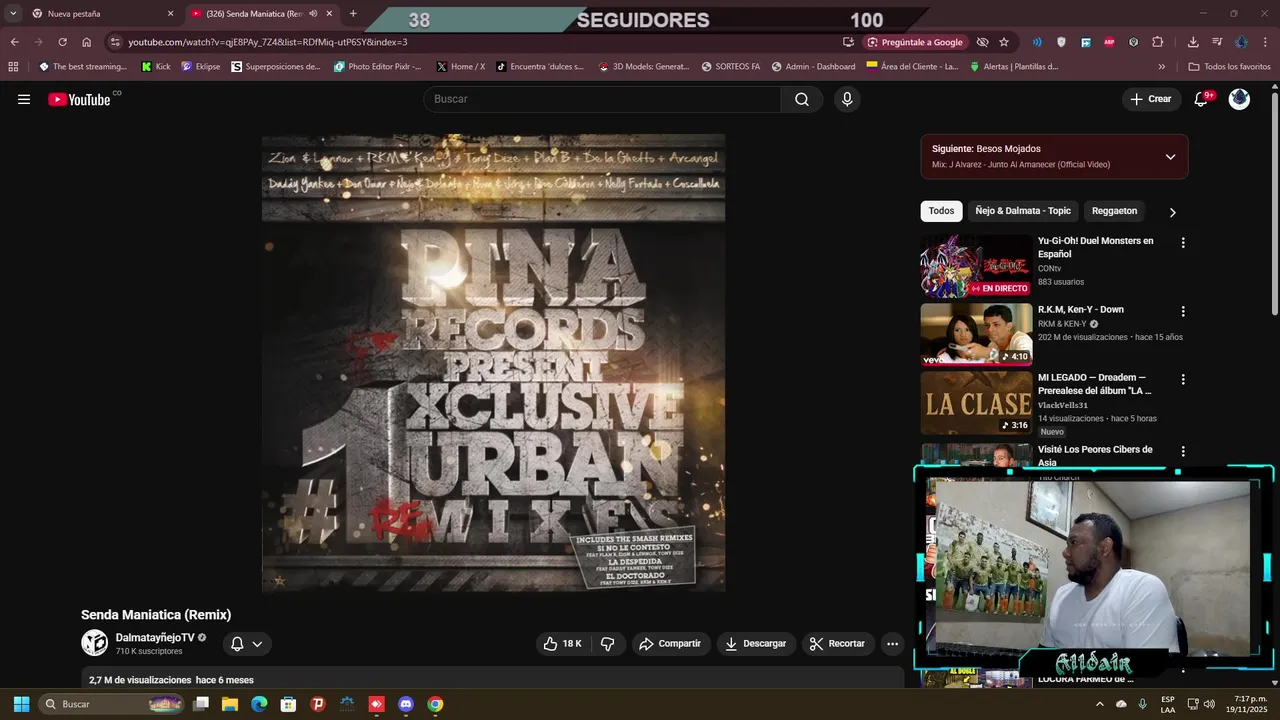1280x720 pixels.
Task: Reload the page with the browser refresh button
Action: pyautogui.click(x=62, y=42)
